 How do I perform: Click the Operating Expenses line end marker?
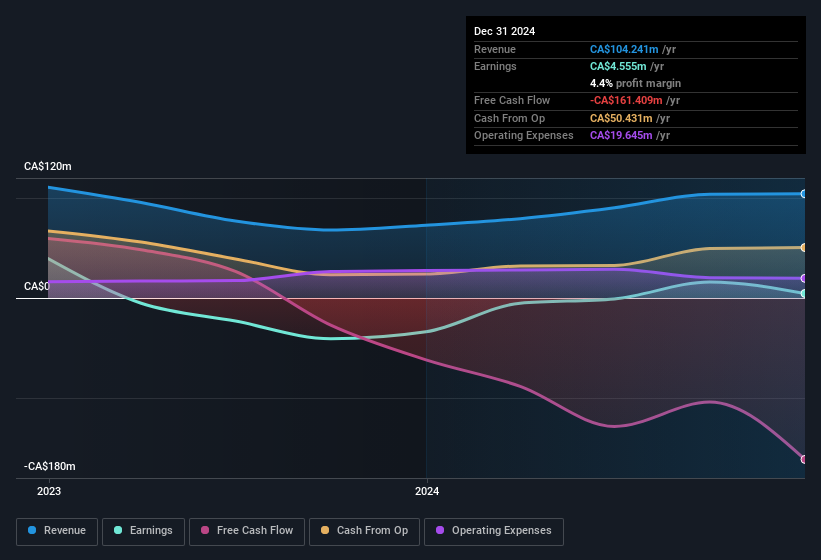coord(803,278)
